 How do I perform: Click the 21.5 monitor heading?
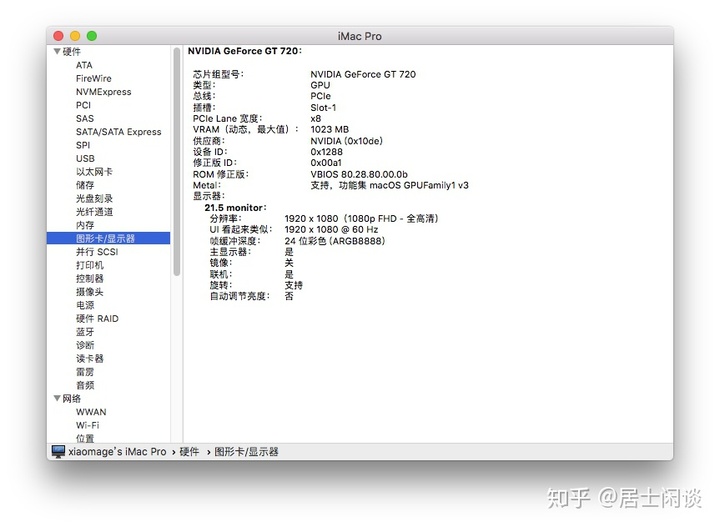235,207
